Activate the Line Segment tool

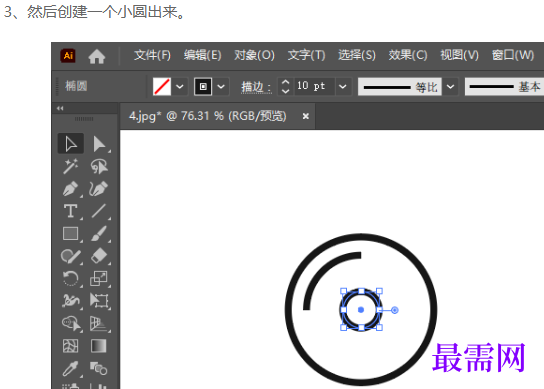[99, 211]
